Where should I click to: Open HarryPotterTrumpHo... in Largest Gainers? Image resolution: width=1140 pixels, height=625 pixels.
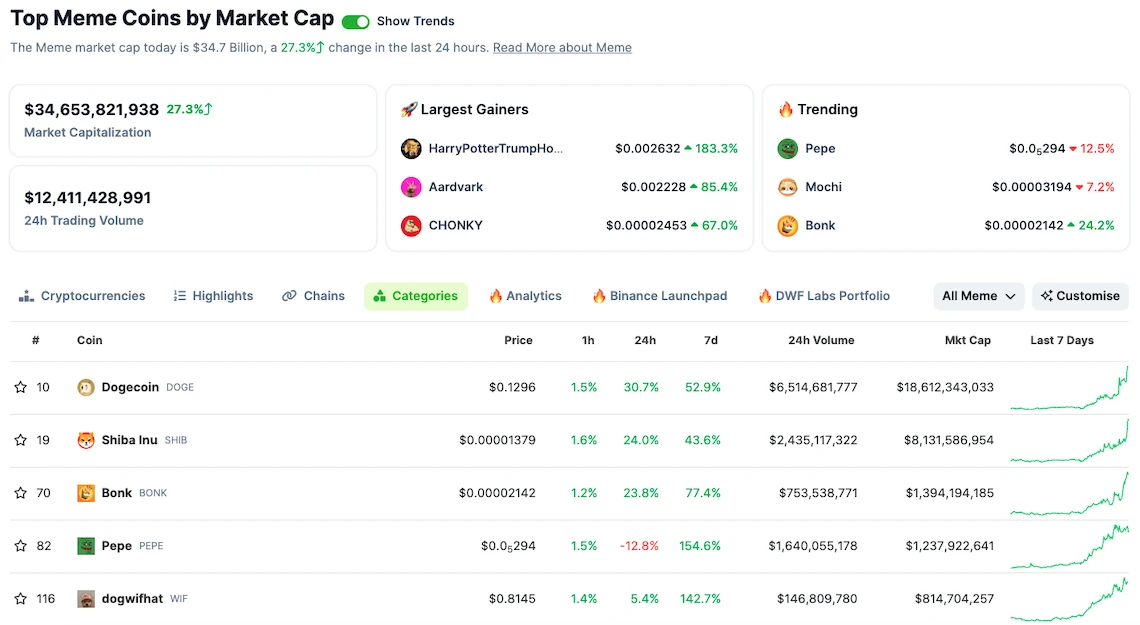click(496, 148)
